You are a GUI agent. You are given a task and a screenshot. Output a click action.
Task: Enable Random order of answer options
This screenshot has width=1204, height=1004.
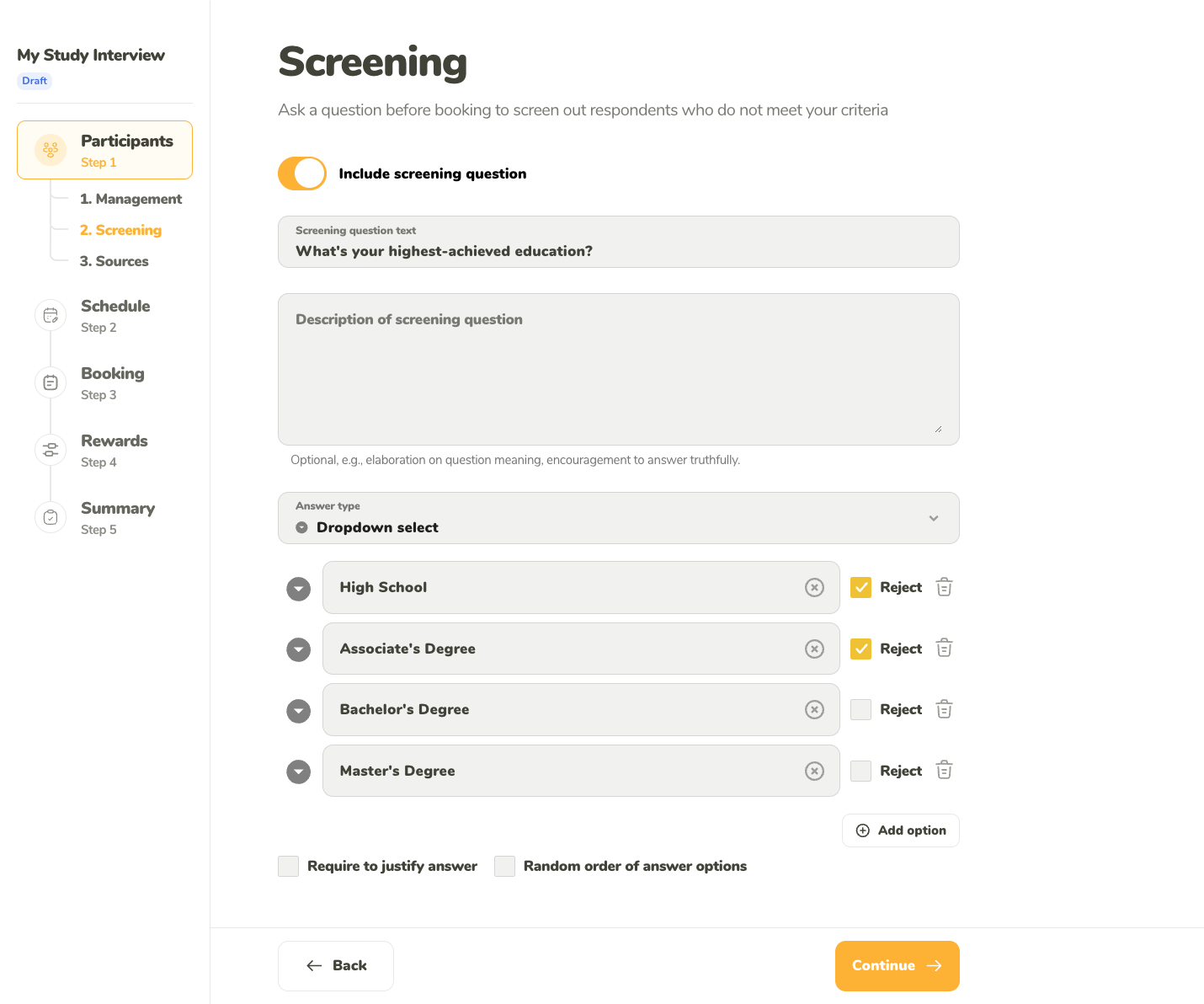pos(504,866)
